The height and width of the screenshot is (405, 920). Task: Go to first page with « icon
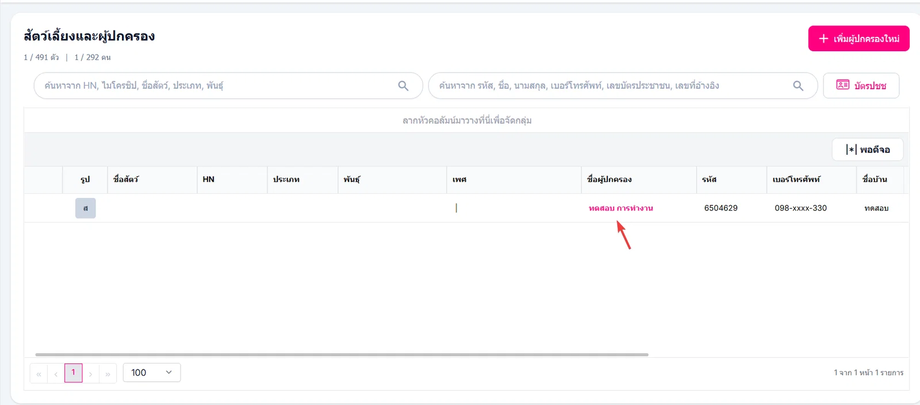[39, 373]
